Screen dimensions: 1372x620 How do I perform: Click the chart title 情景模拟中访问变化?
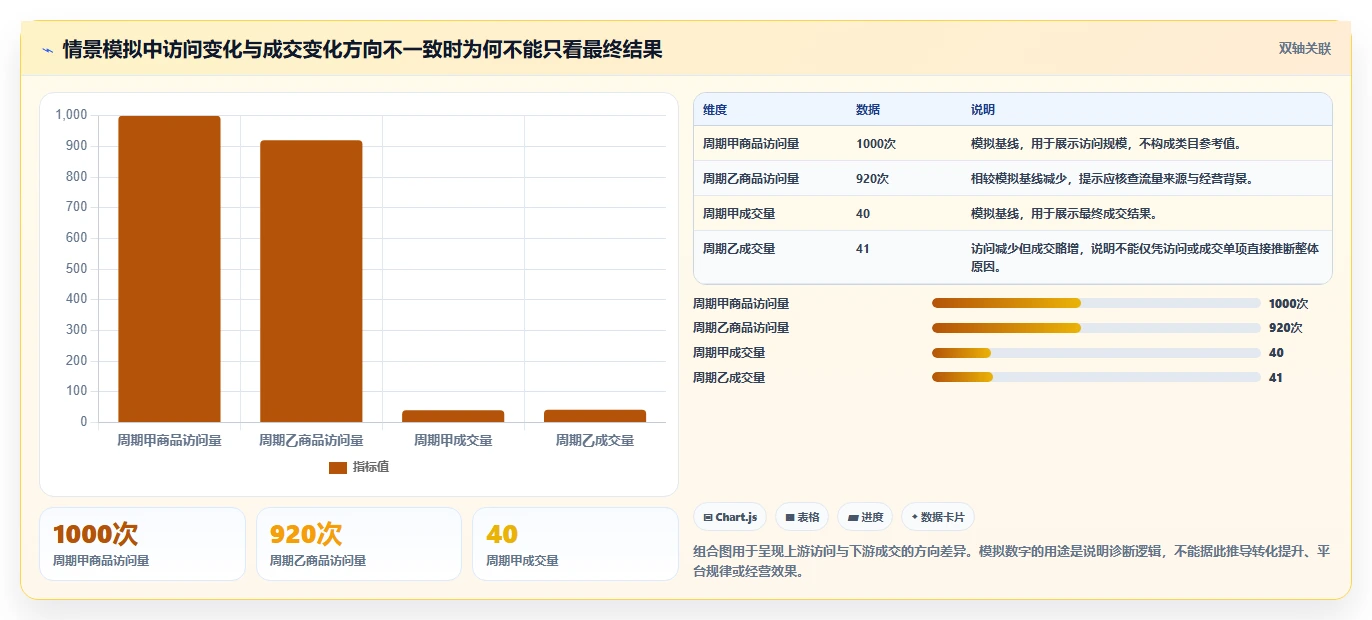[362, 50]
